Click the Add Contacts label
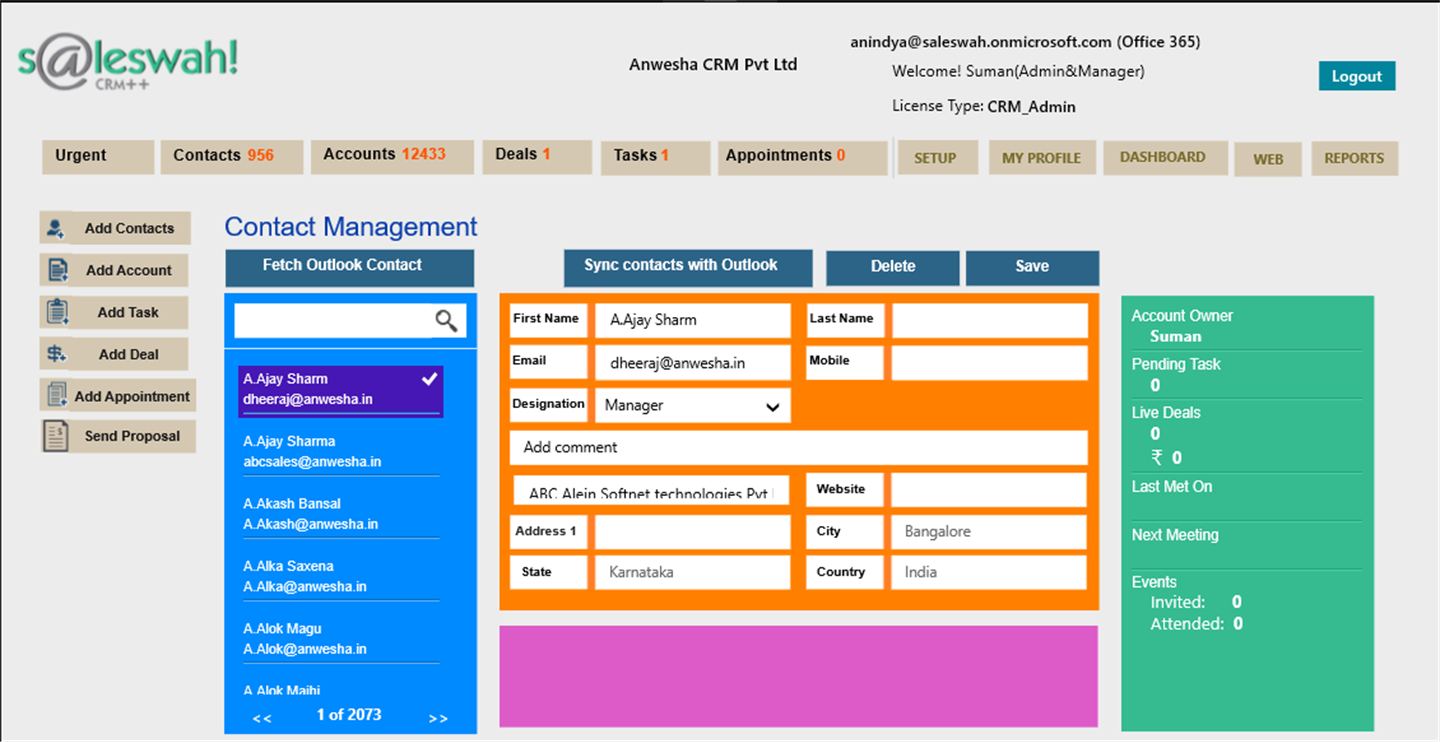This screenshot has height=742, width=1440. point(129,228)
